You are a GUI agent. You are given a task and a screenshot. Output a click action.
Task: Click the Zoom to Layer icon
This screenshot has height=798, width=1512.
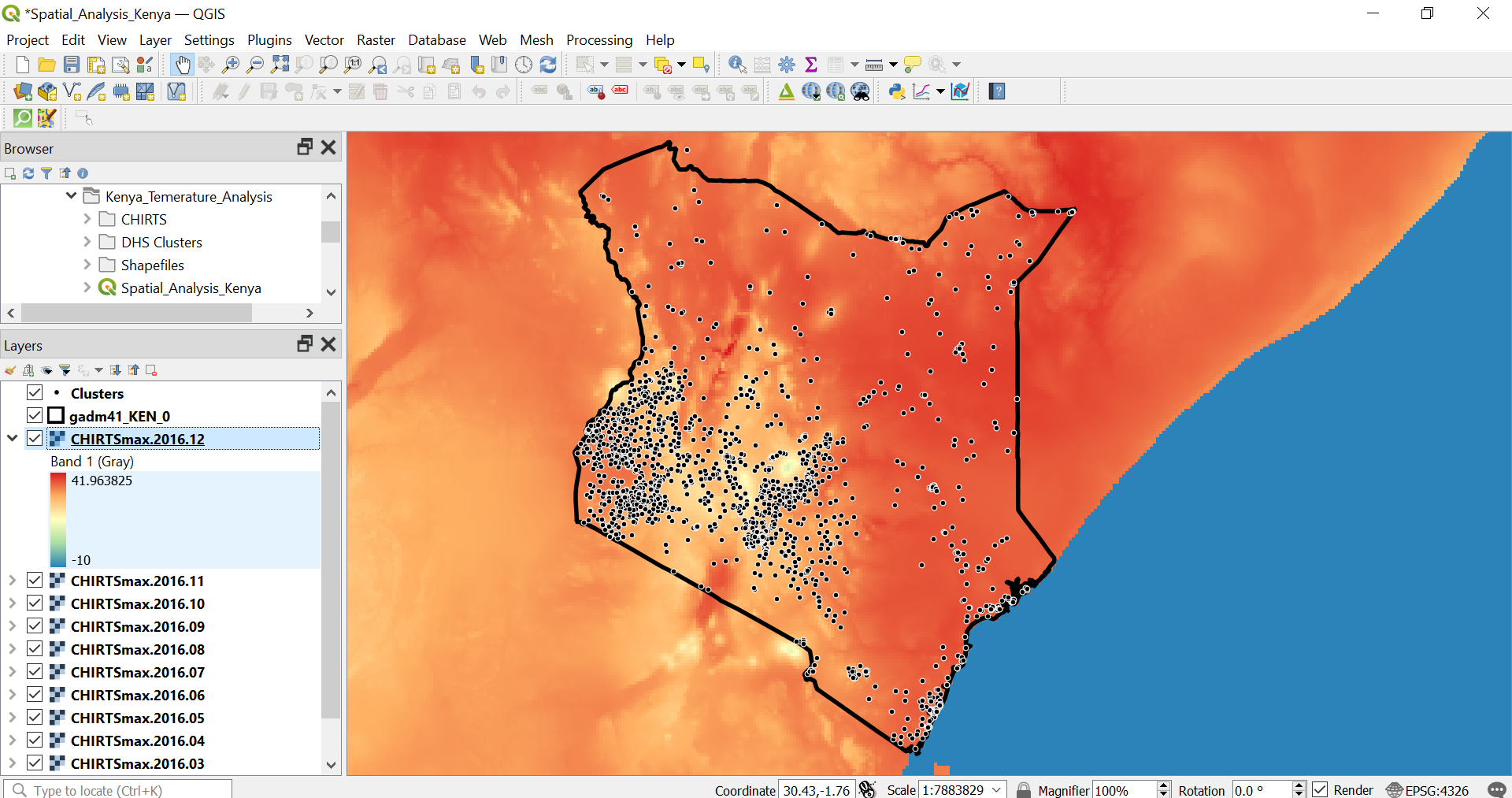[328, 65]
